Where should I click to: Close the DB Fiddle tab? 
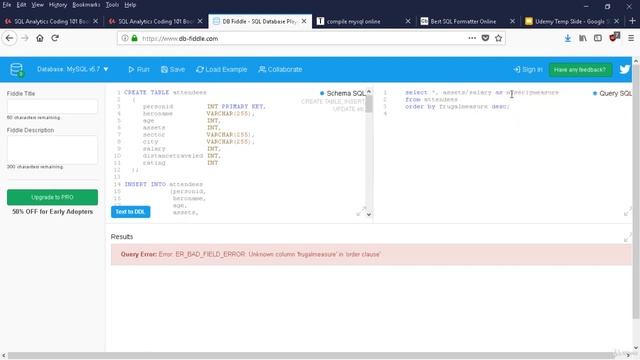pos(304,21)
